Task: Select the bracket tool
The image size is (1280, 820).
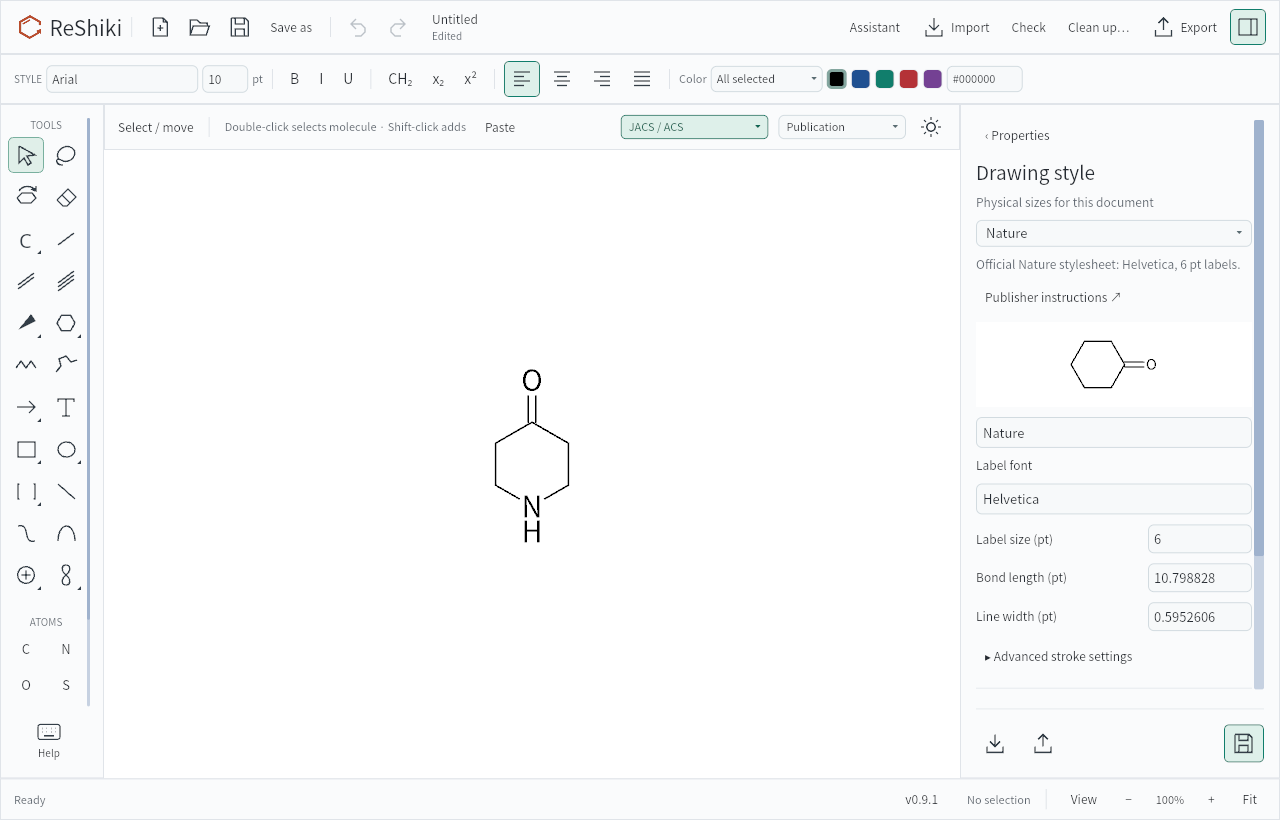Action: tap(26, 491)
